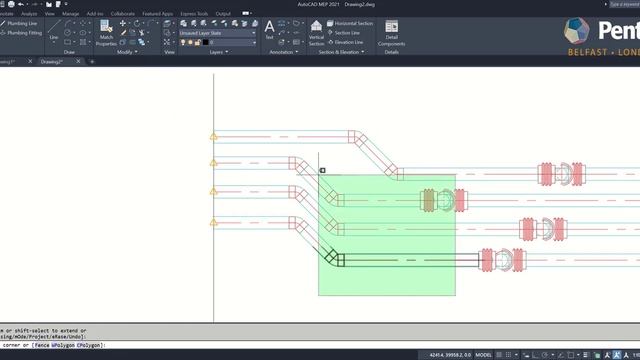
Task: Expand the Line tool dropdown arrow
Action: tap(54, 42)
